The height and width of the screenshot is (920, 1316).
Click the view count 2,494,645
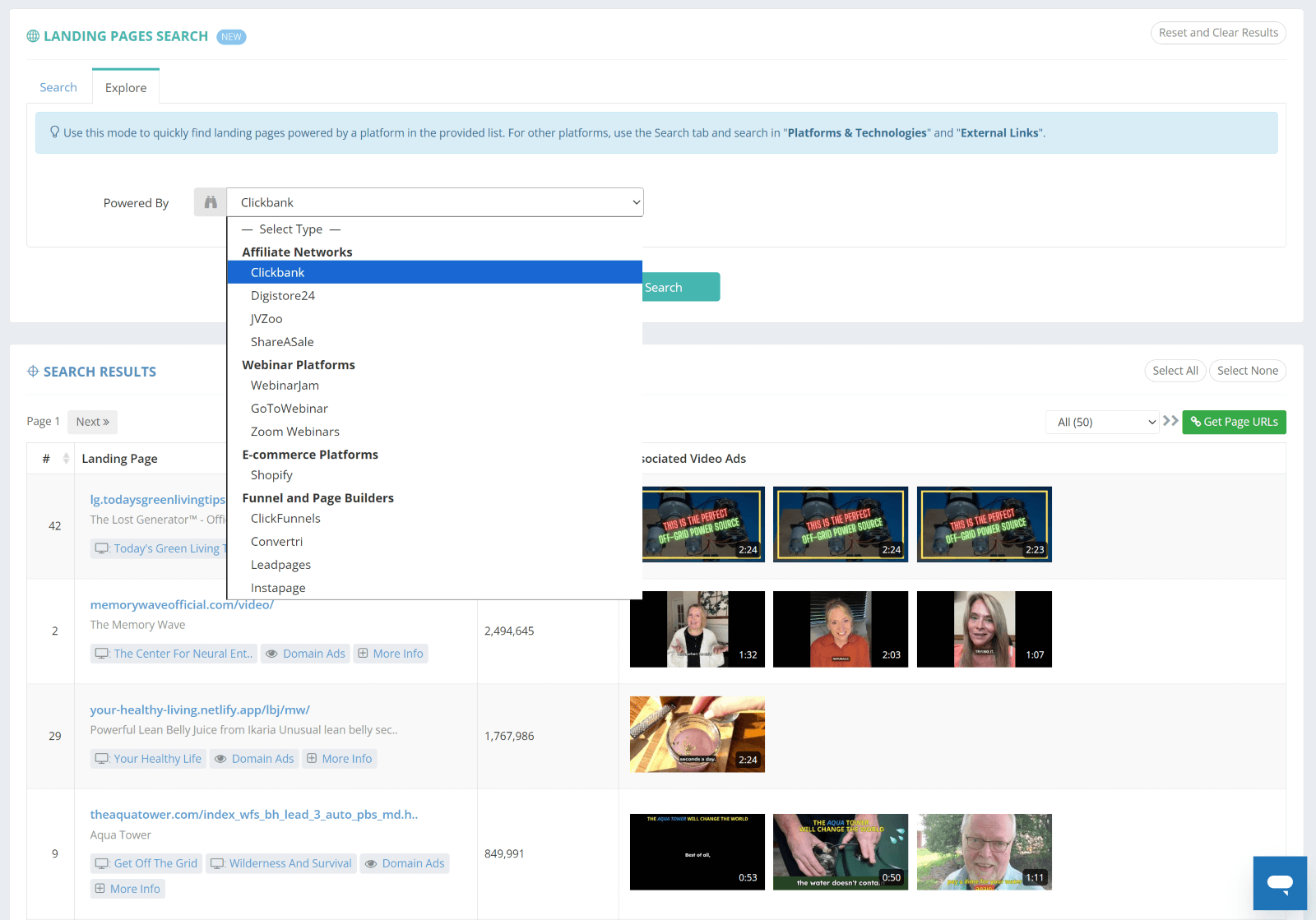click(509, 631)
